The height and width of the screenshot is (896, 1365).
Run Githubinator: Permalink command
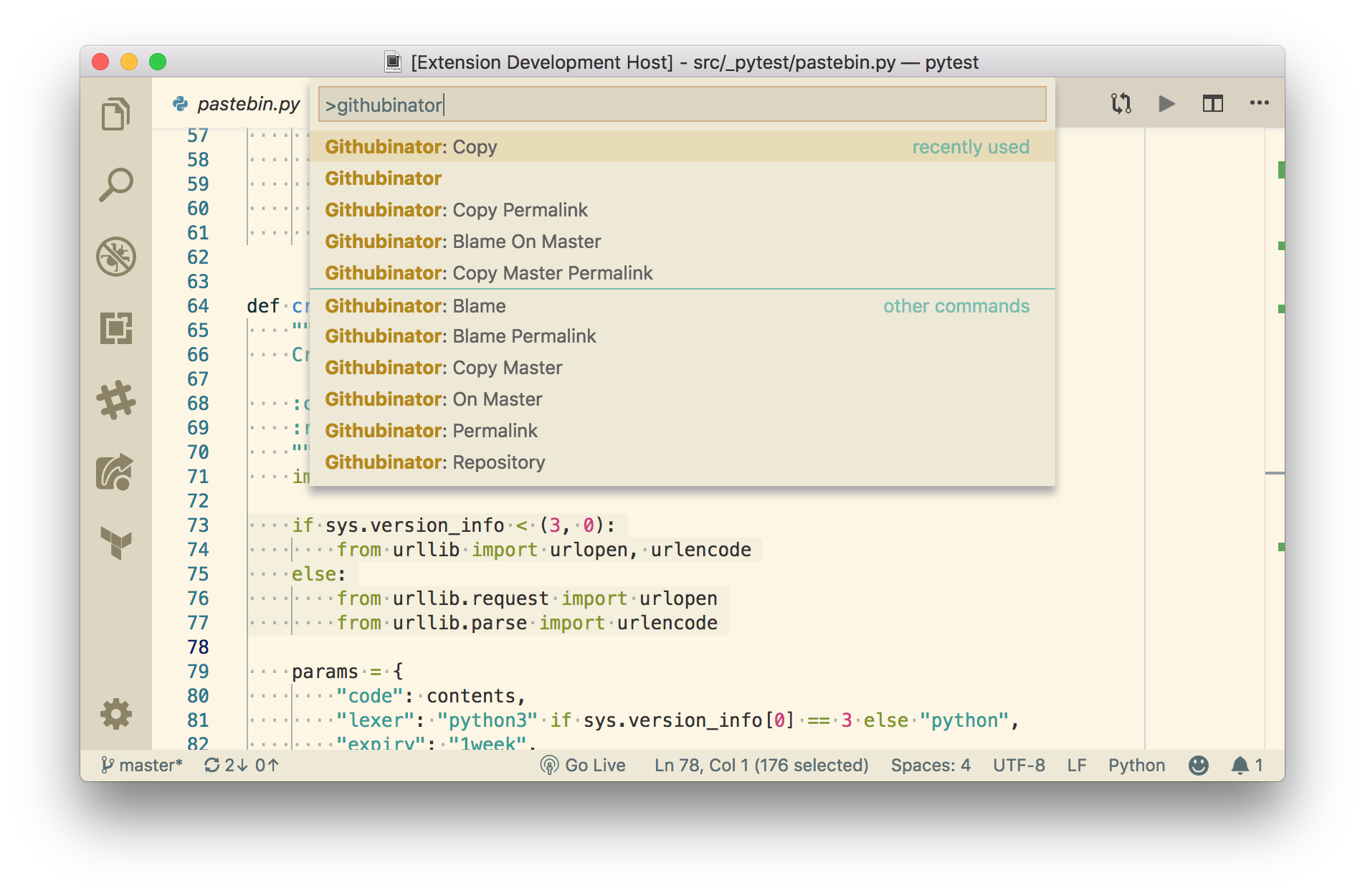tap(682, 431)
